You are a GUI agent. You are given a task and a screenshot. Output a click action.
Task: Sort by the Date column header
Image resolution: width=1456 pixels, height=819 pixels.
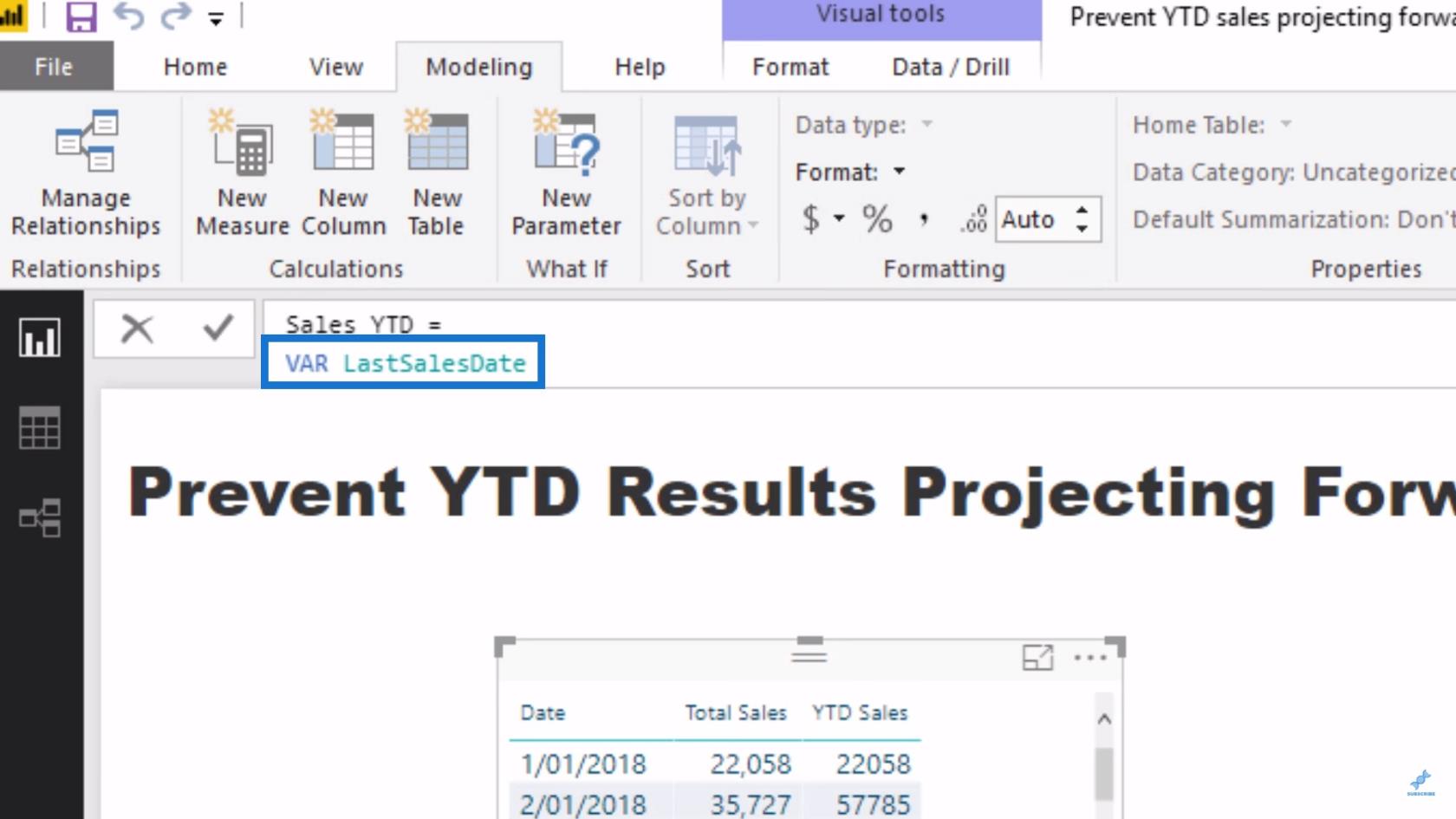pos(543,712)
